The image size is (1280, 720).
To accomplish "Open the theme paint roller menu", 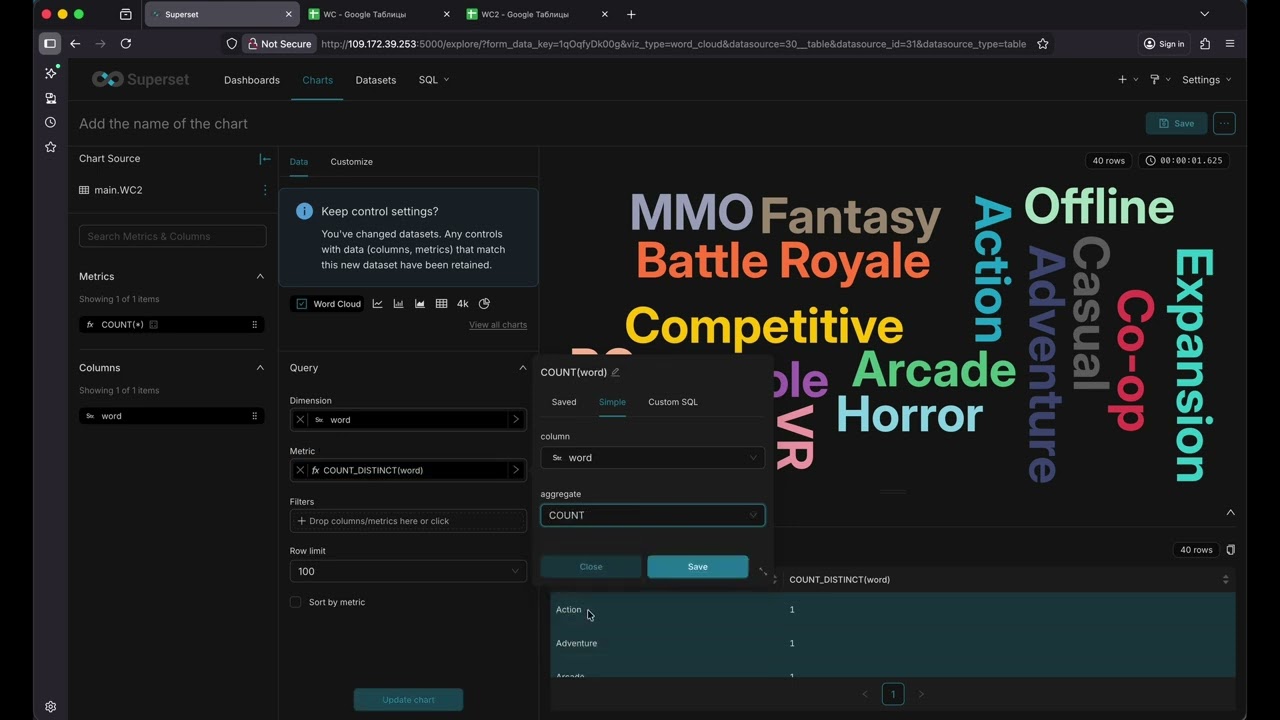I will [x=1159, y=80].
